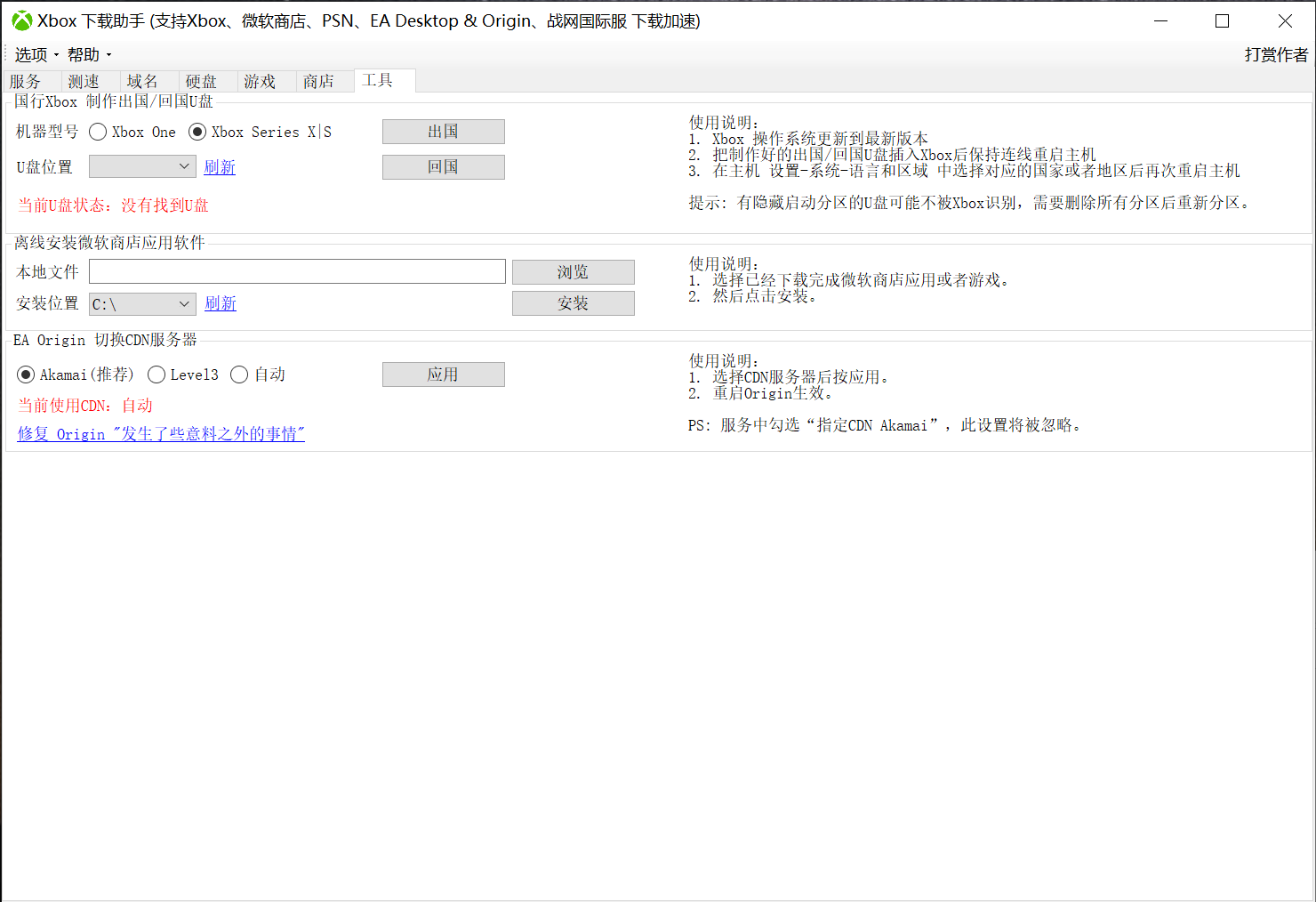Minimize the Xbox 下载助手 window
Image resolution: width=1316 pixels, height=902 pixels.
pos(1160,20)
